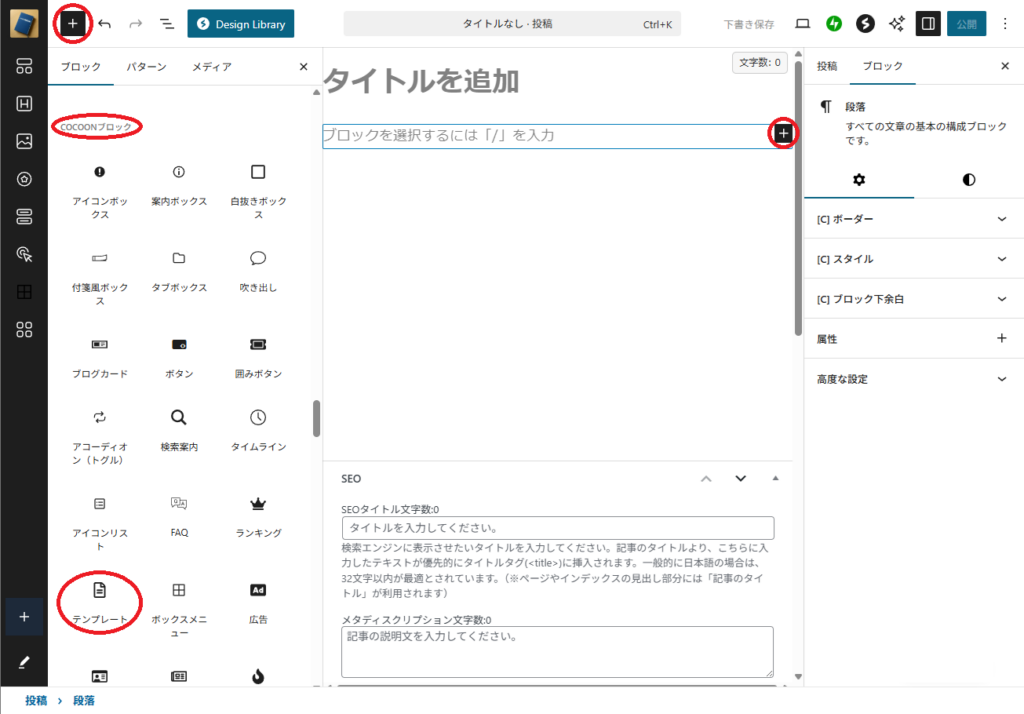Click the Jetpack icon in the toolbar
The image size is (1024, 714).
(x=835, y=23)
